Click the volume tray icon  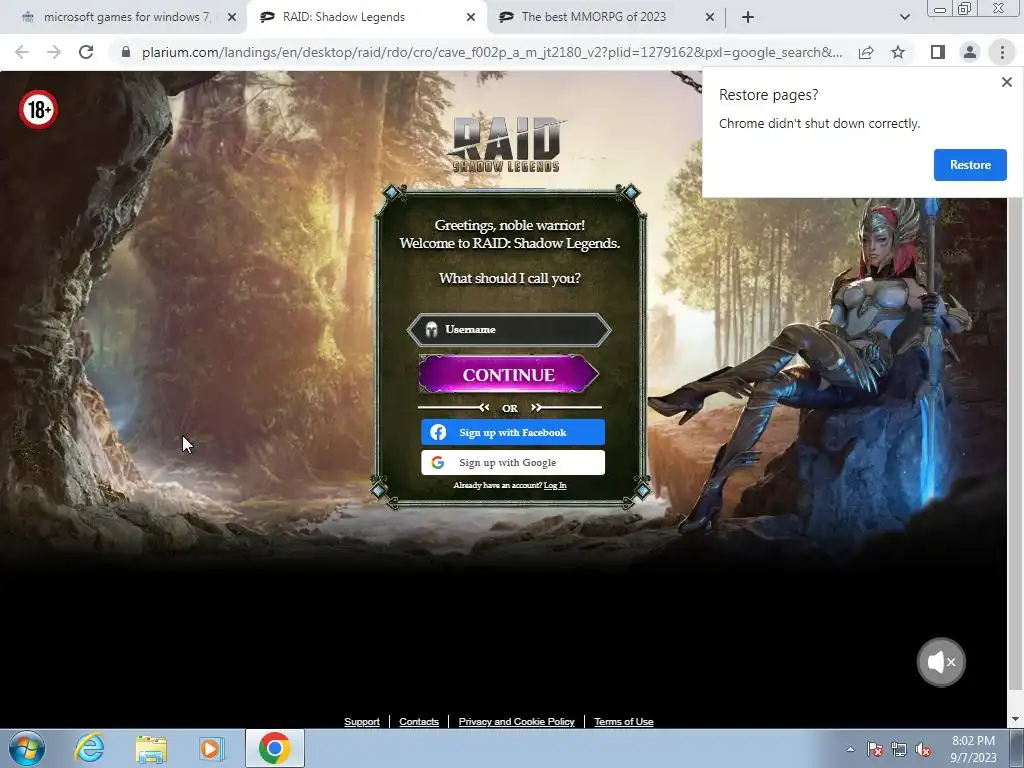(x=923, y=749)
